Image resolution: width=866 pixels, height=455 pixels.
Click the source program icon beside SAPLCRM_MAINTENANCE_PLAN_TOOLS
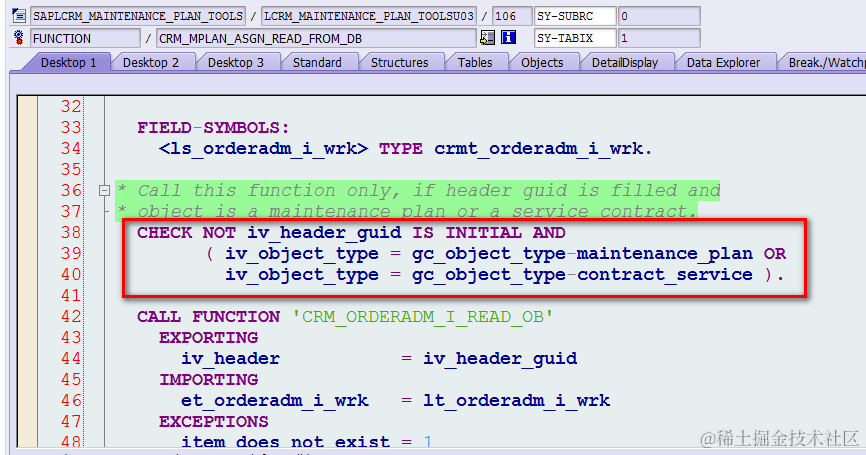pos(19,15)
